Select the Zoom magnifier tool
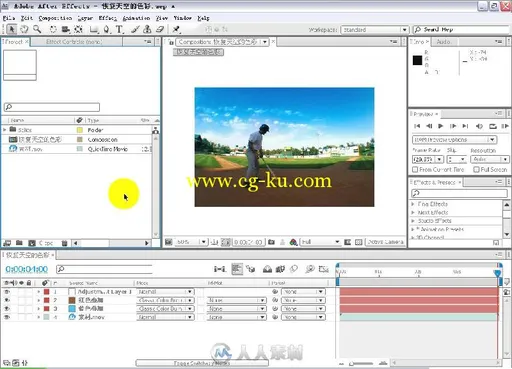512x369 pixels. pos(37,29)
